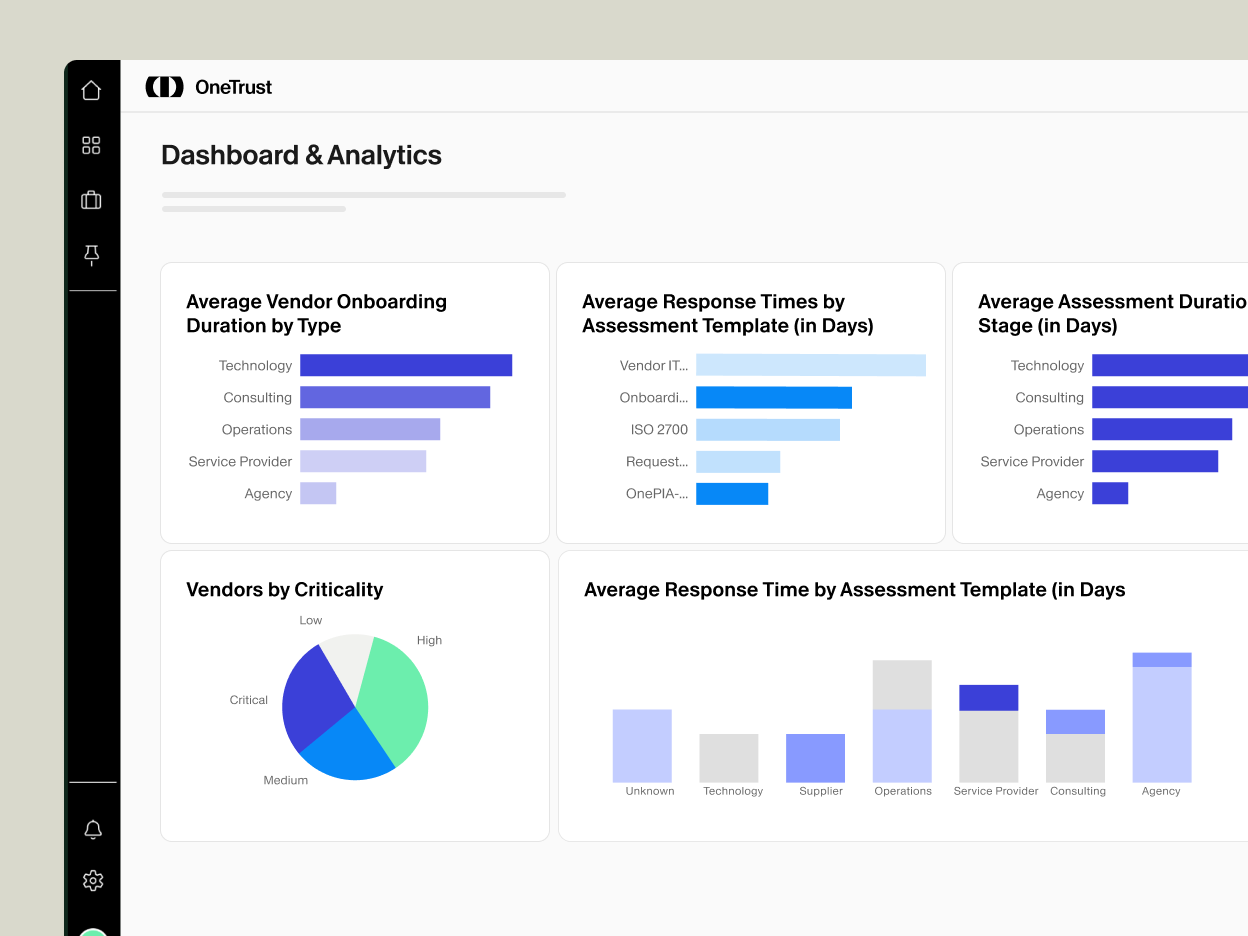Screen dimensions: 1248x936
Task: Select the briefcase icon in the sidebar
Action: click(x=92, y=200)
